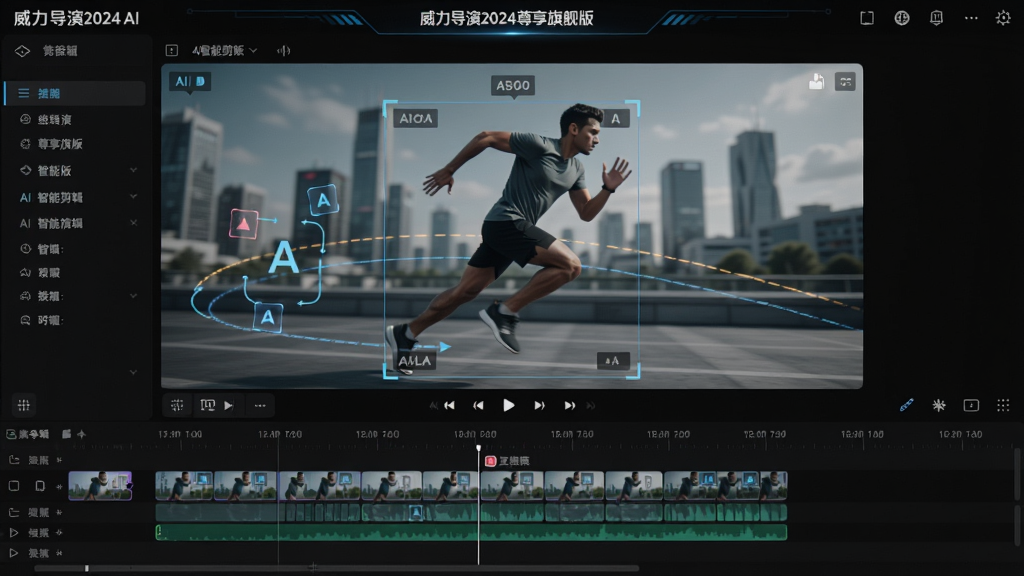This screenshot has width=1024, height=576.
Task: Toggle the asterisk icon on the fourth track
Action: 59,533
